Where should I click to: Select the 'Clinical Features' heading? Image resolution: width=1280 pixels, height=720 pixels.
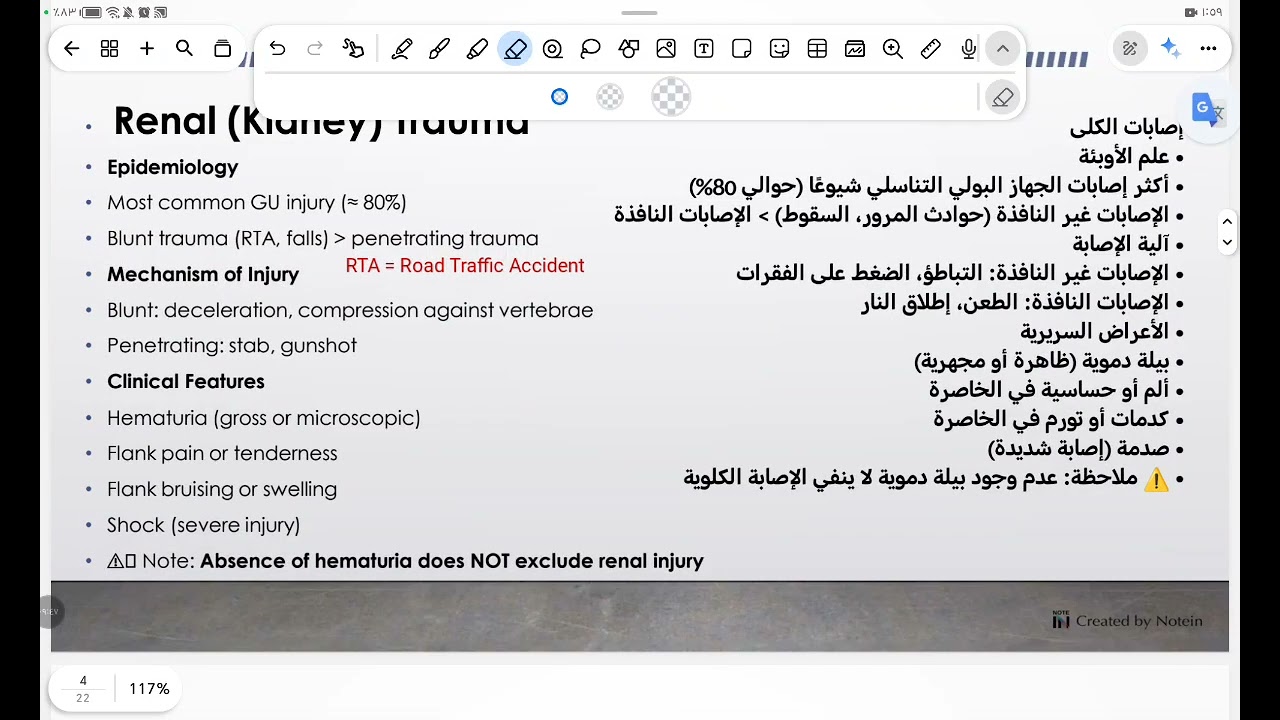(x=186, y=382)
